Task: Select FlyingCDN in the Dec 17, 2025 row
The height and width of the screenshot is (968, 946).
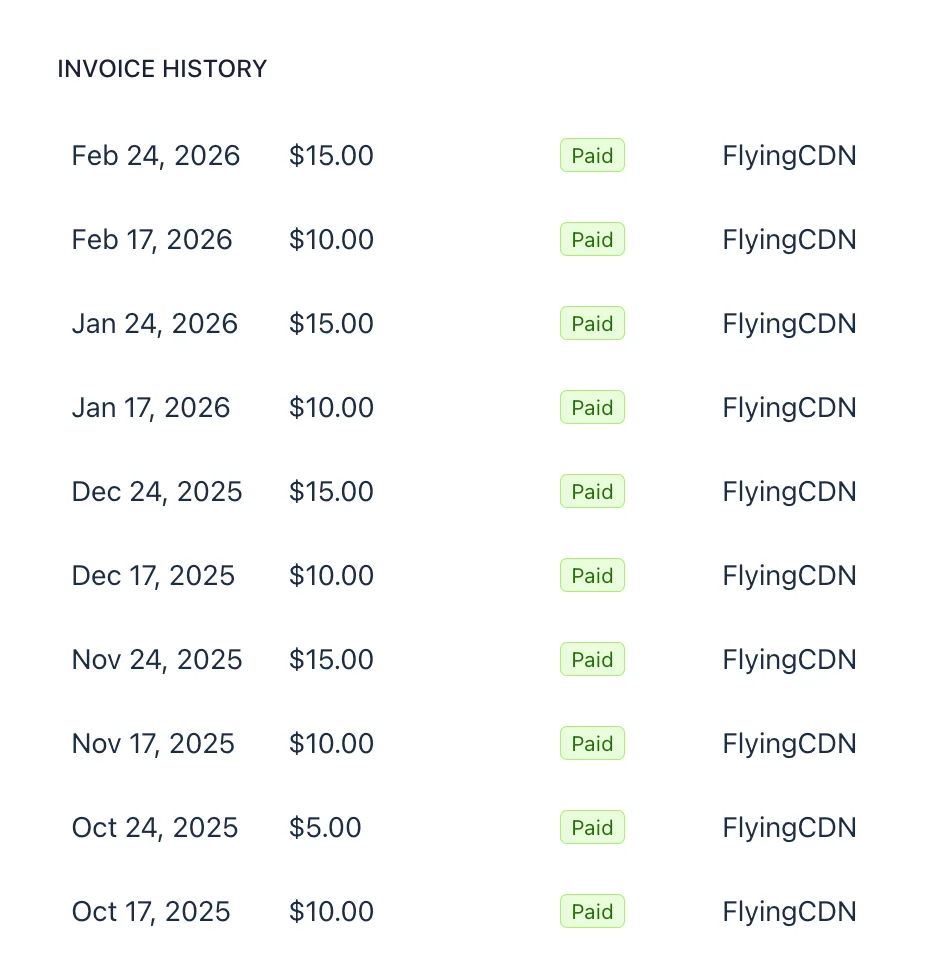Action: (789, 576)
